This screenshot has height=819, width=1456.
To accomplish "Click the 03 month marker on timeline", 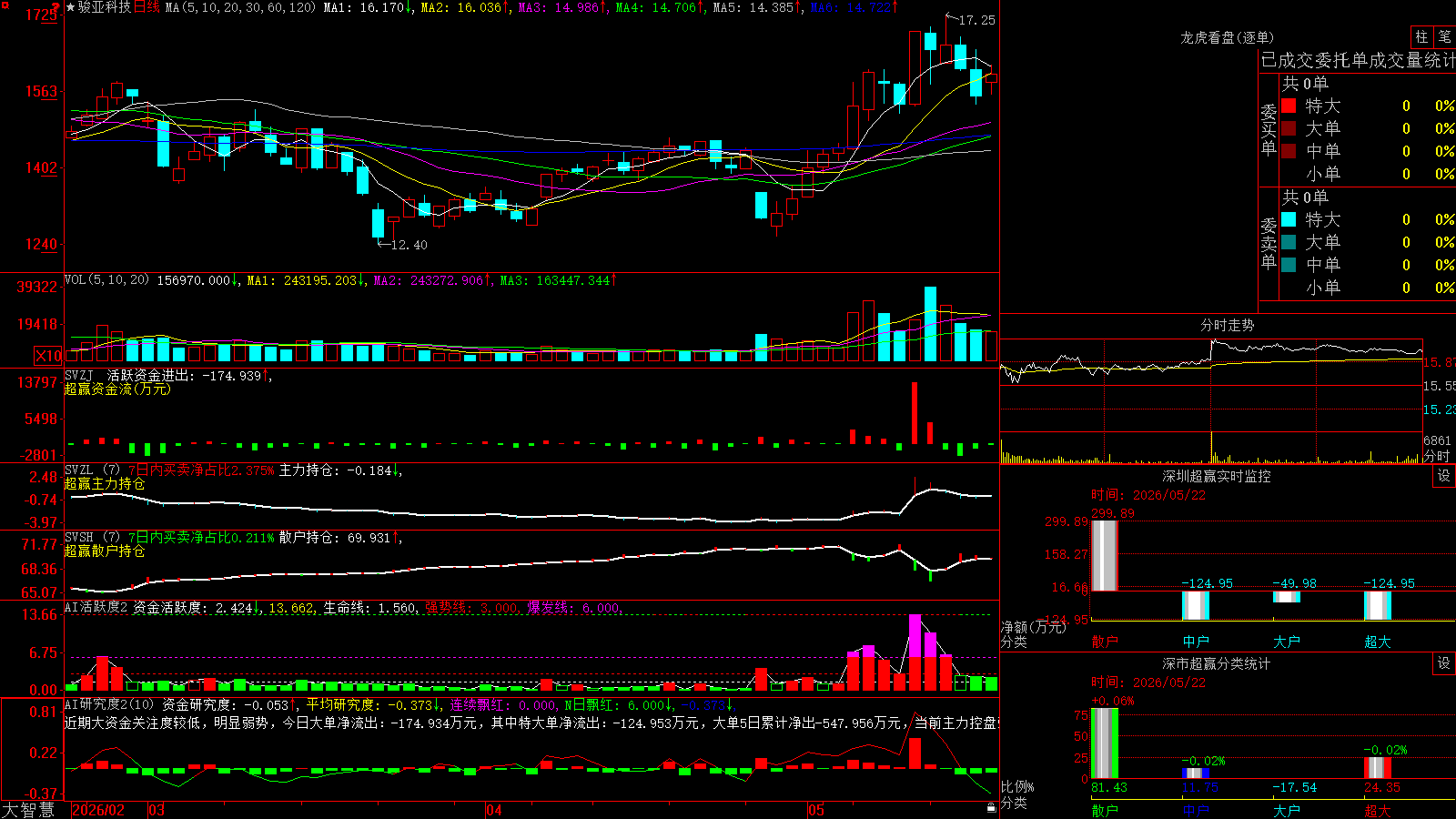I will (157, 810).
